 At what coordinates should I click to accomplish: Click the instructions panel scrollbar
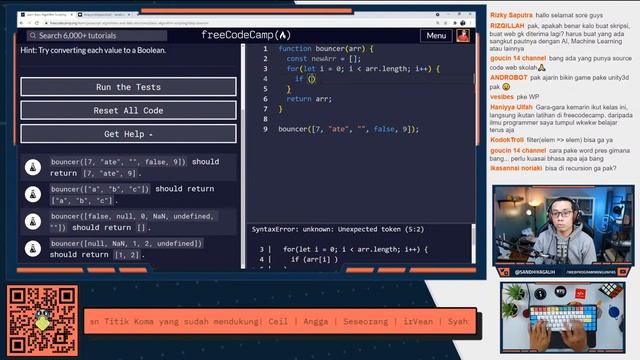tap(243, 157)
